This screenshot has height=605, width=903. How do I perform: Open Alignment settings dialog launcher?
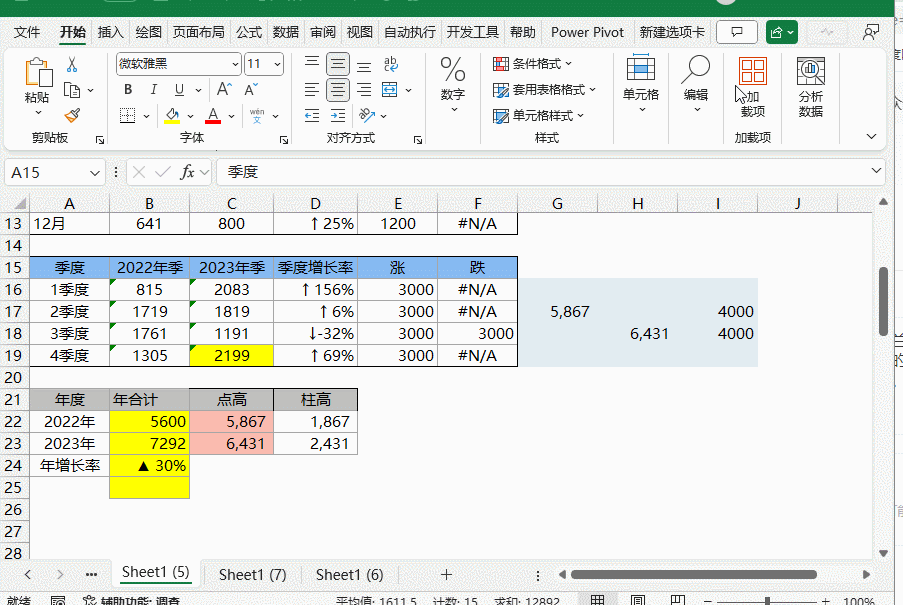[418, 140]
